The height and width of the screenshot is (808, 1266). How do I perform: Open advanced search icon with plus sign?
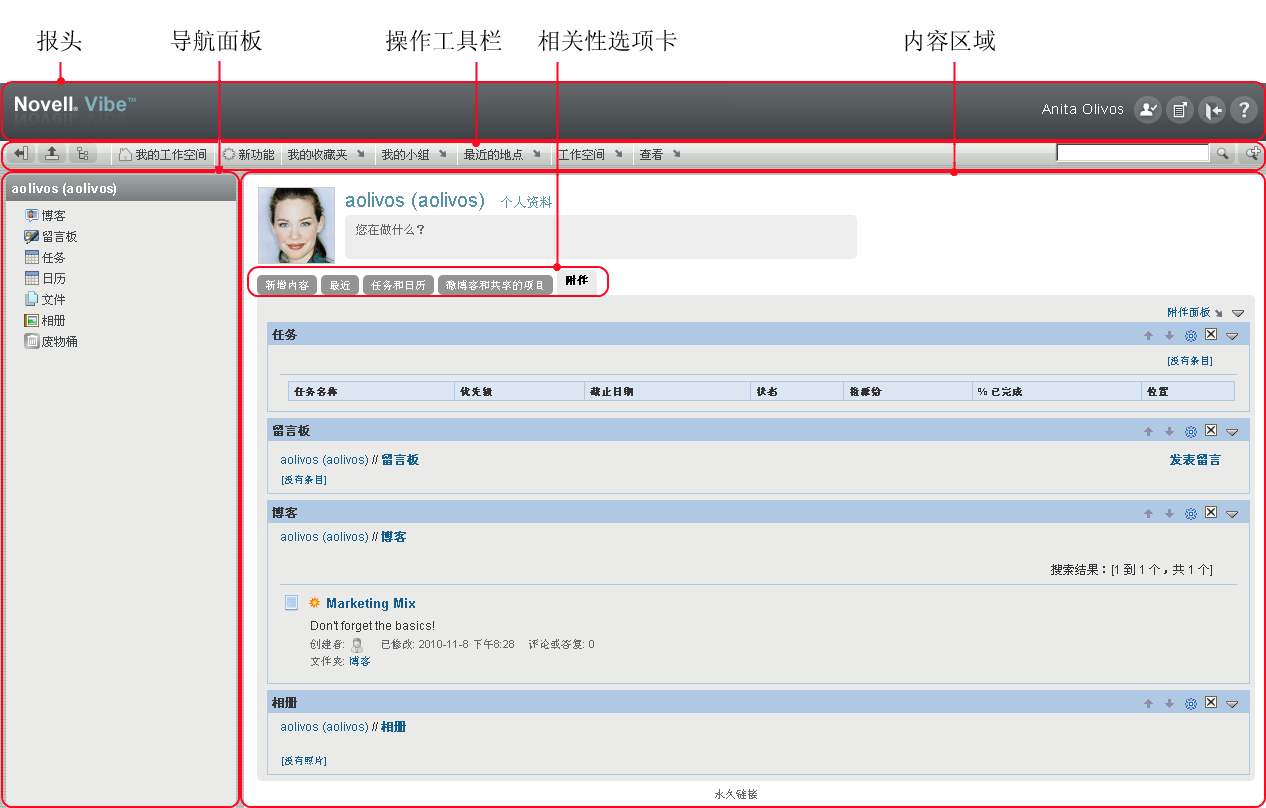point(1250,154)
